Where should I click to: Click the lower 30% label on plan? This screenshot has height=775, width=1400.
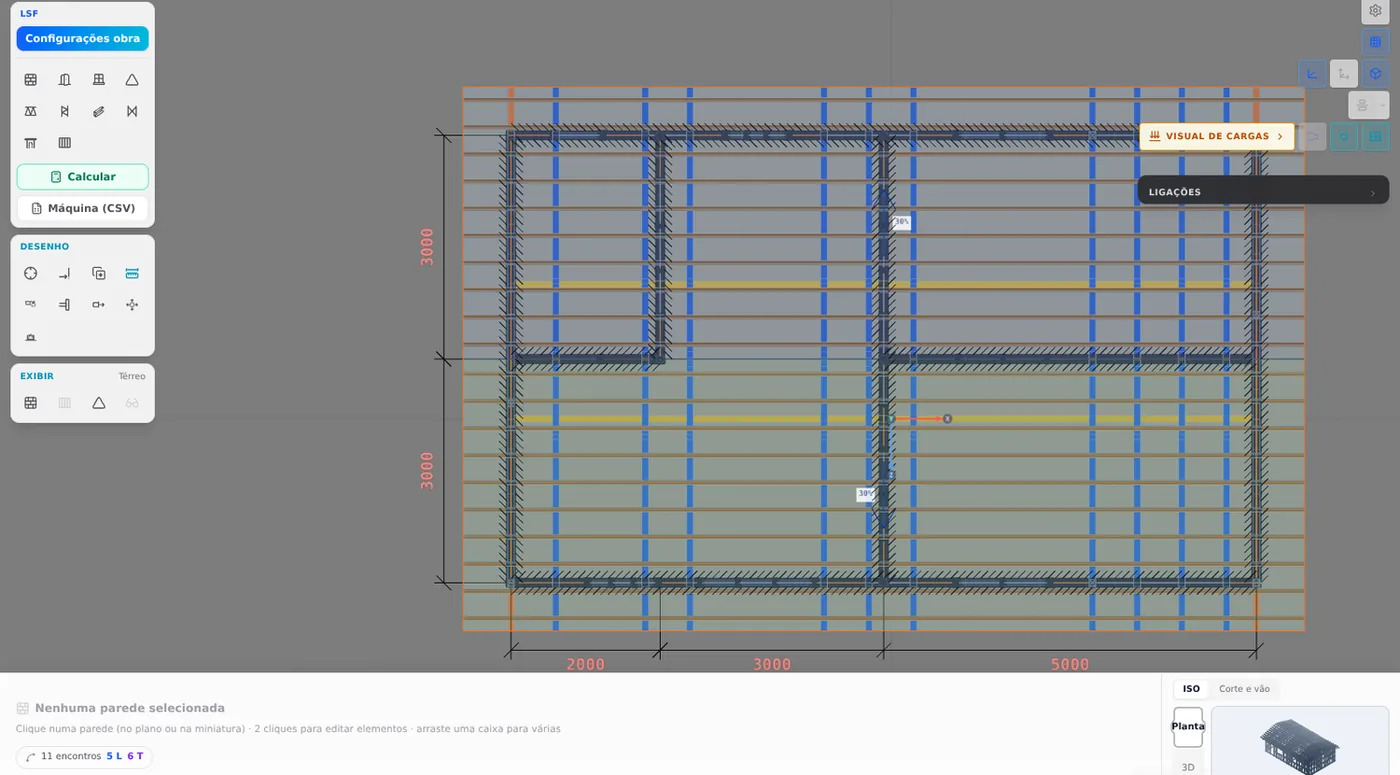coord(866,494)
